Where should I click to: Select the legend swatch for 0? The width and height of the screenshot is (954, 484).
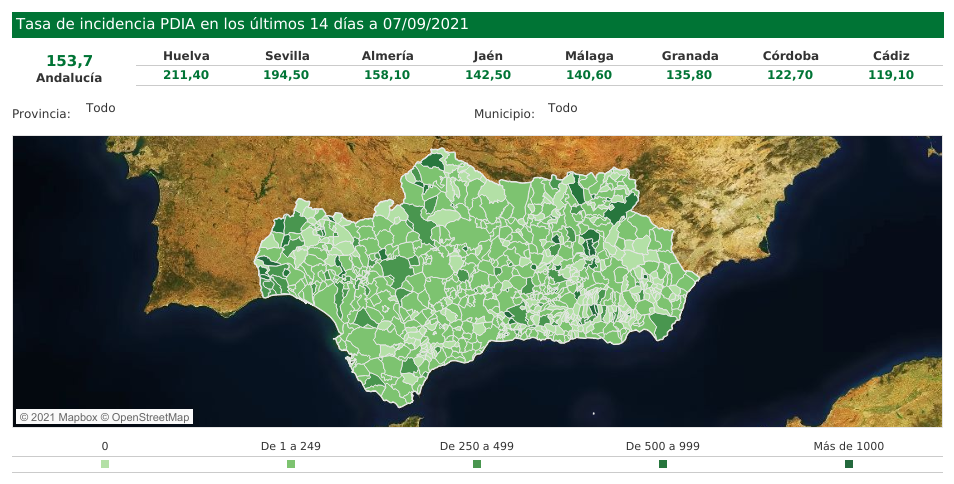point(105,464)
